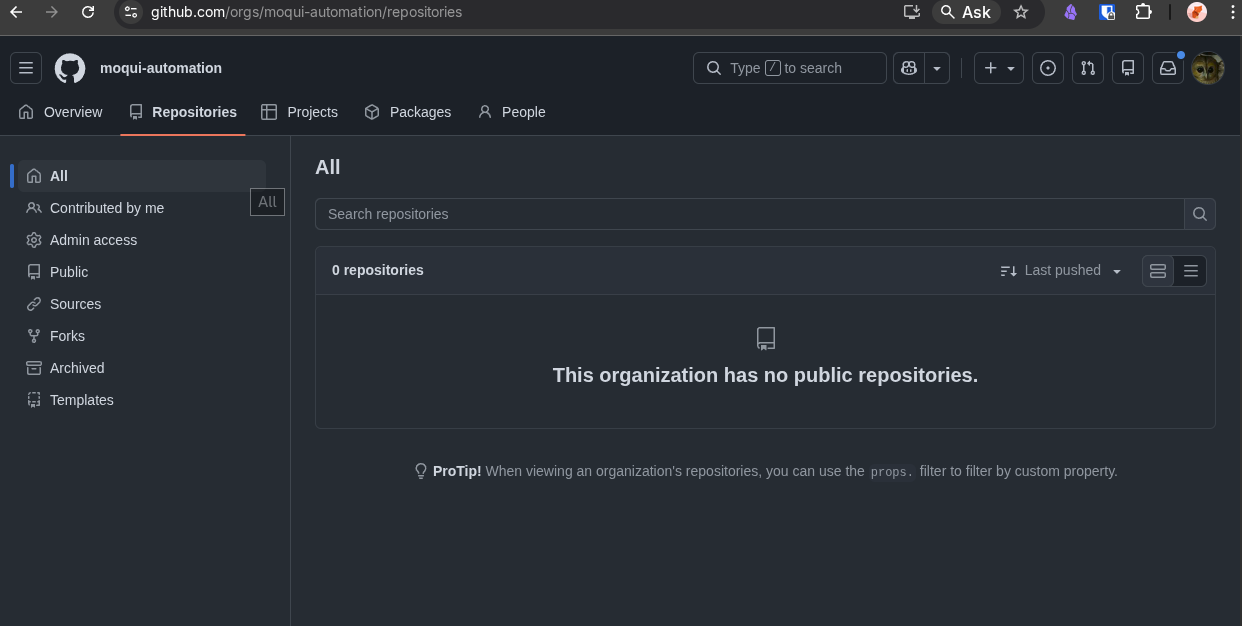Open the user profile avatar menu
Screen dimensions: 1242x626
(x=1207, y=68)
